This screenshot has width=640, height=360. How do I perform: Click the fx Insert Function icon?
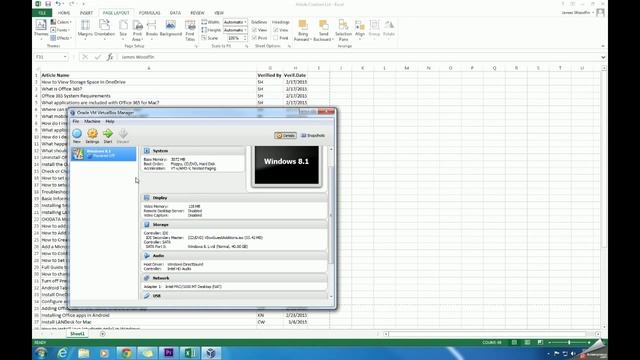pyautogui.click(x=110, y=57)
